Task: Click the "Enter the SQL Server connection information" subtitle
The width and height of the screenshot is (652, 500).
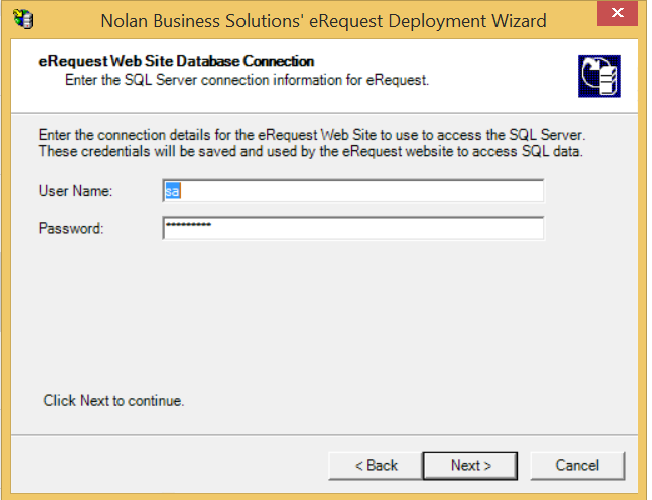Action: point(247,79)
